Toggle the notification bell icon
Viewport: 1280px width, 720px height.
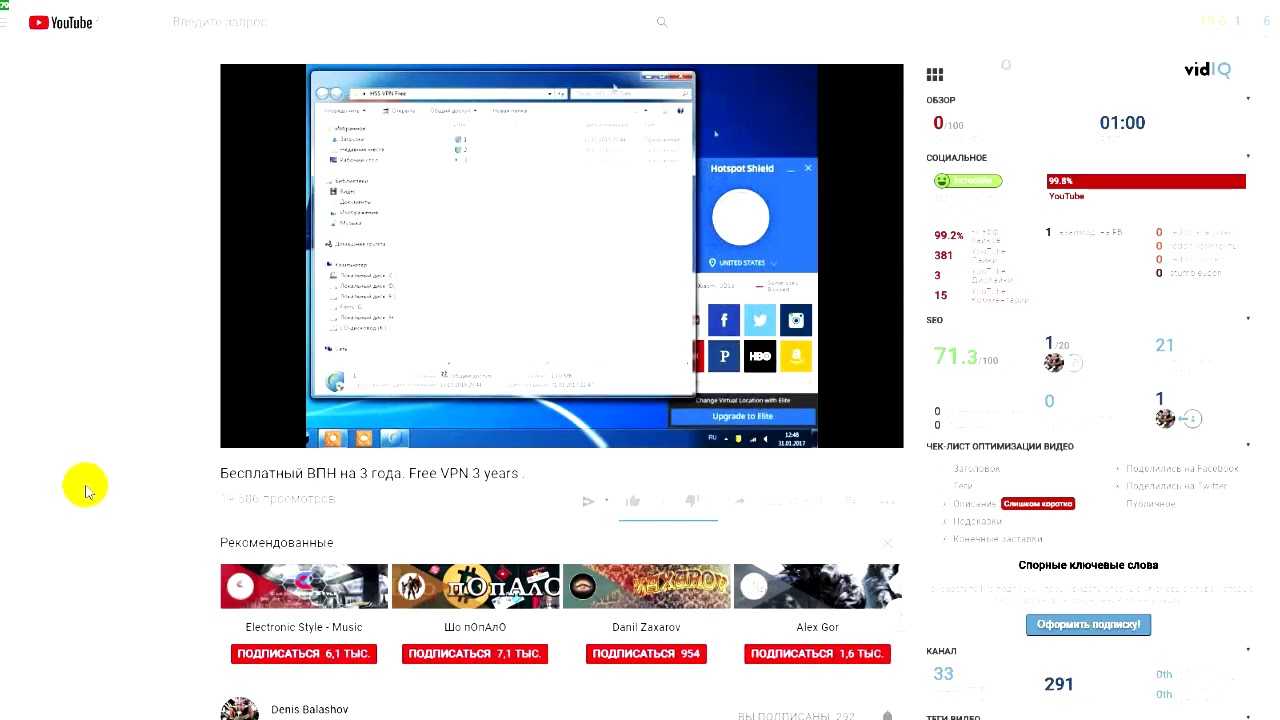tap(887, 716)
